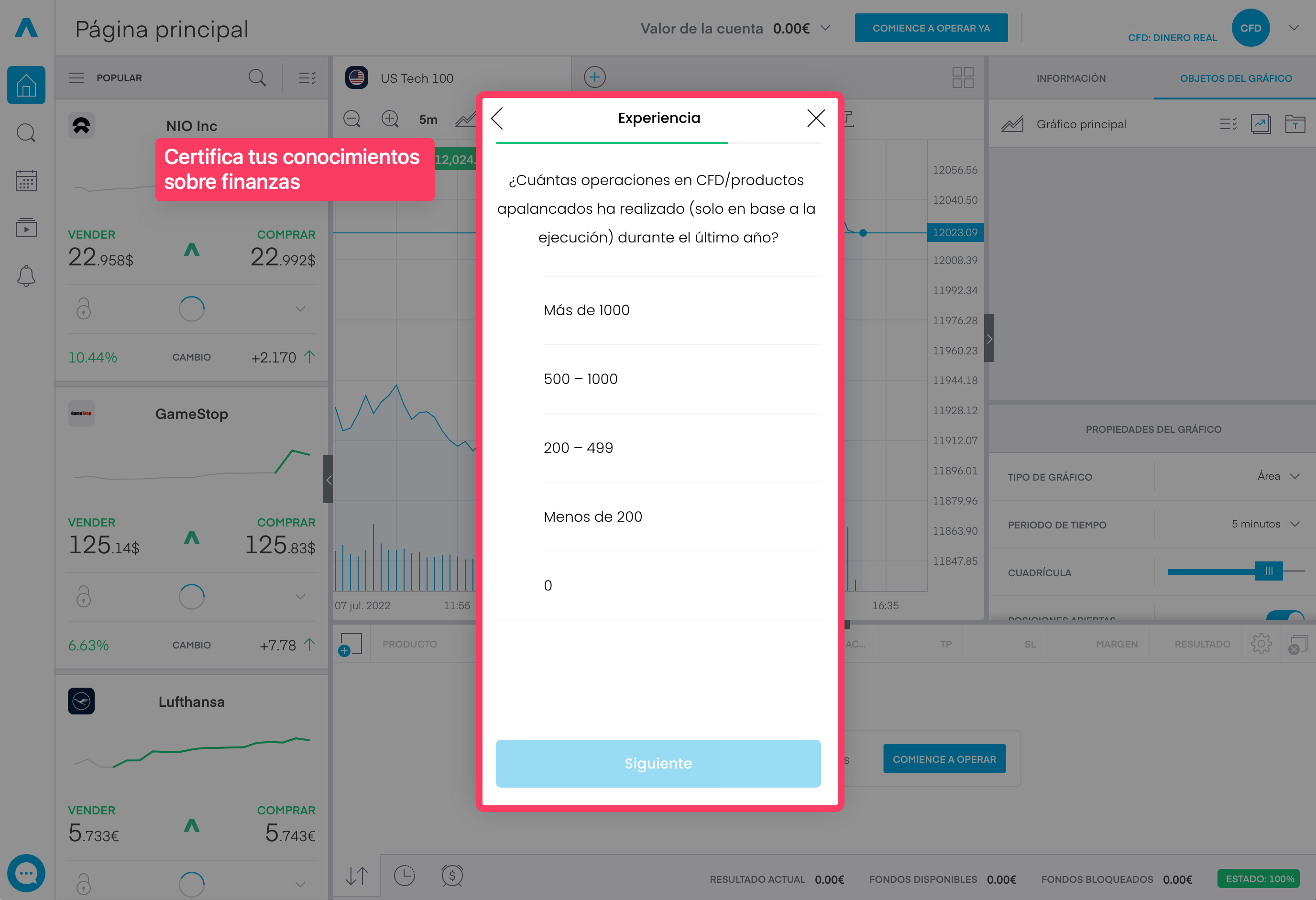
Task: Expand the Lufthansa card chevron
Action: [300, 884]
